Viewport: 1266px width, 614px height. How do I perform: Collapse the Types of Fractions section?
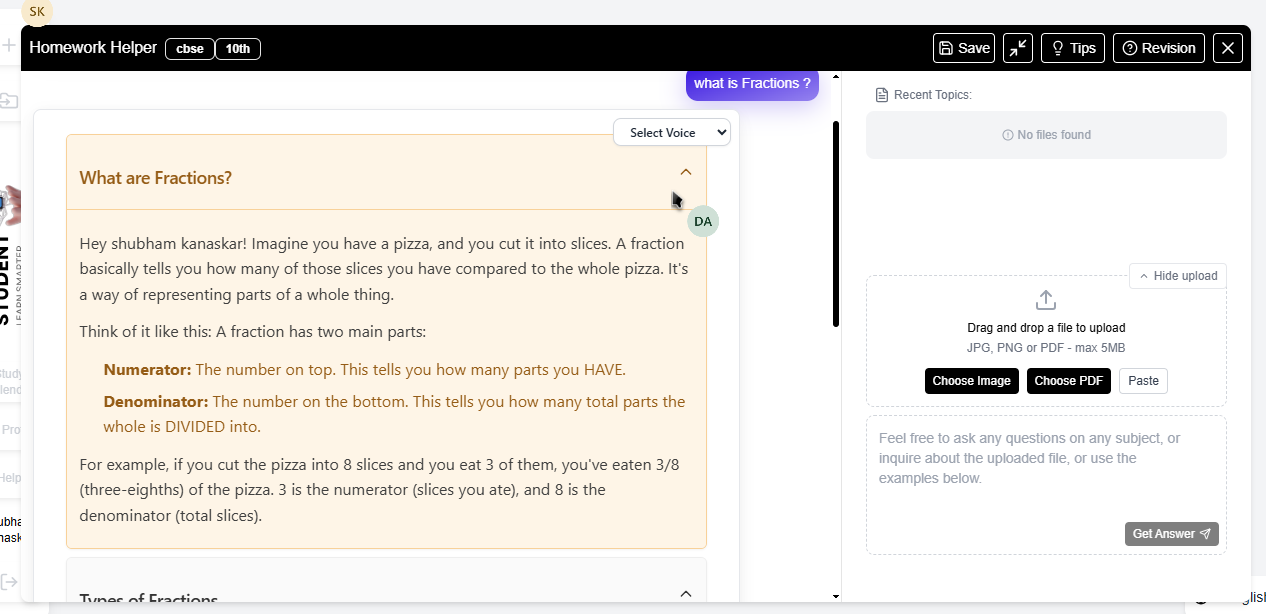pyautogui.click(x=685, y=594)
